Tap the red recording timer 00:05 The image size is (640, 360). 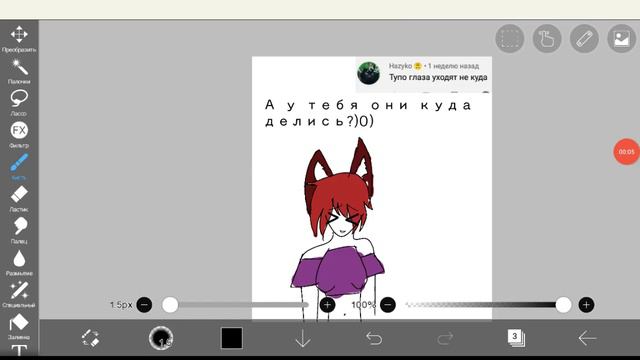click(627, 152)
